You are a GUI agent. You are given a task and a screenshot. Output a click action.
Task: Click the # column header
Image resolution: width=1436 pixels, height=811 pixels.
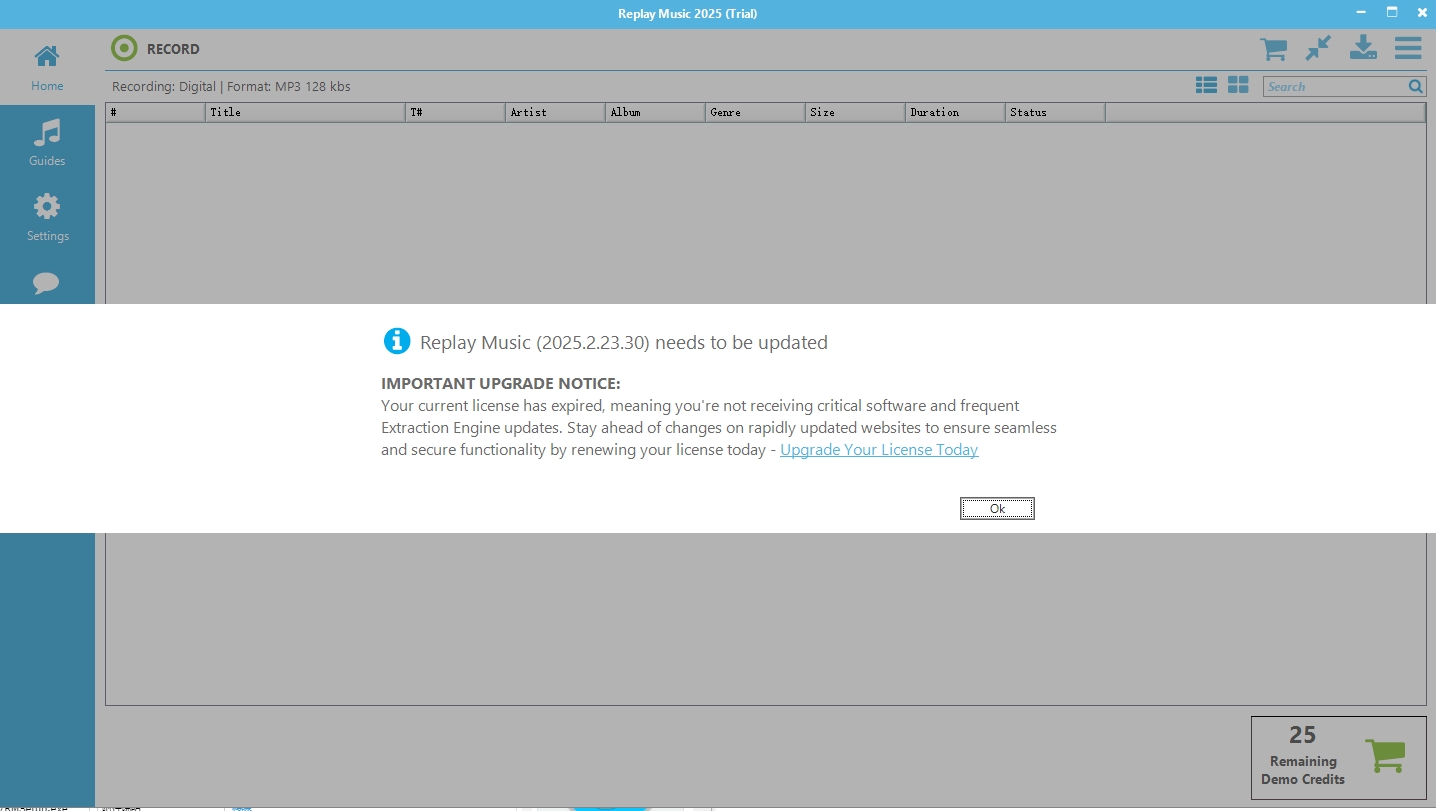[156, 112]
